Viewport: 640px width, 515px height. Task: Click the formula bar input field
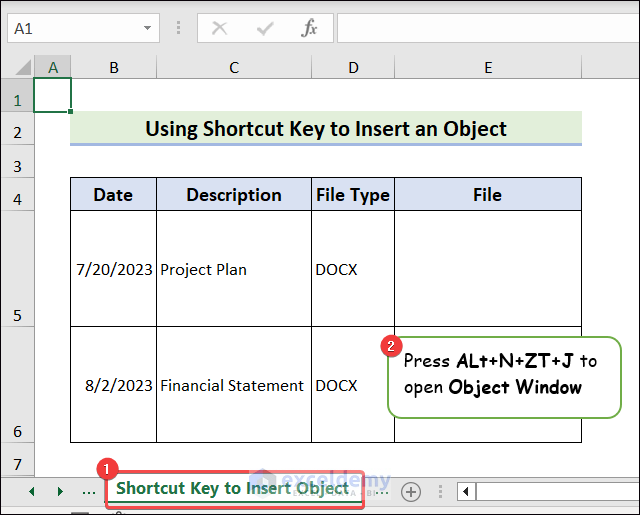point(488,29)
